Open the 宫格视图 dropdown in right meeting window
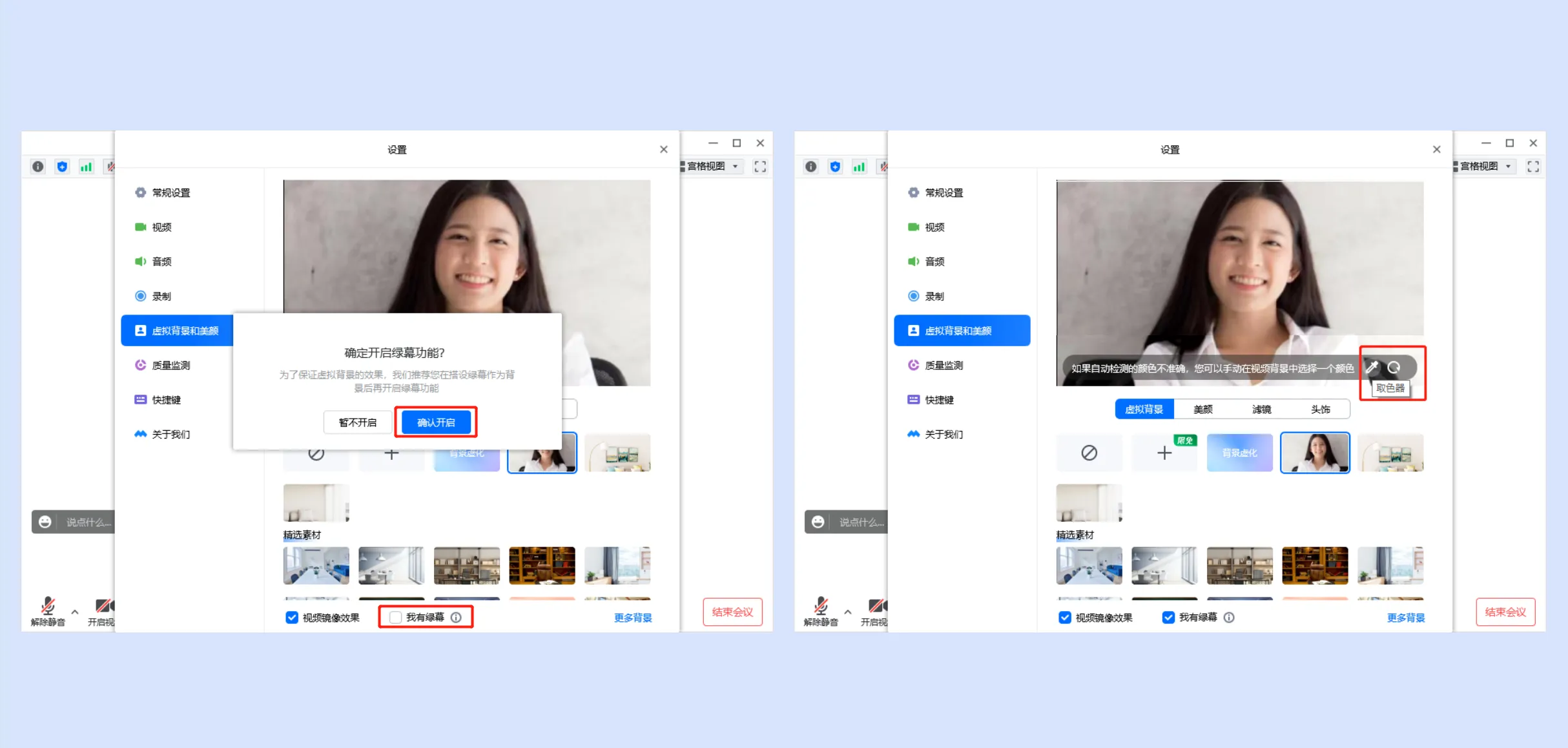The image size is (1568, 748). point(1484,167)
